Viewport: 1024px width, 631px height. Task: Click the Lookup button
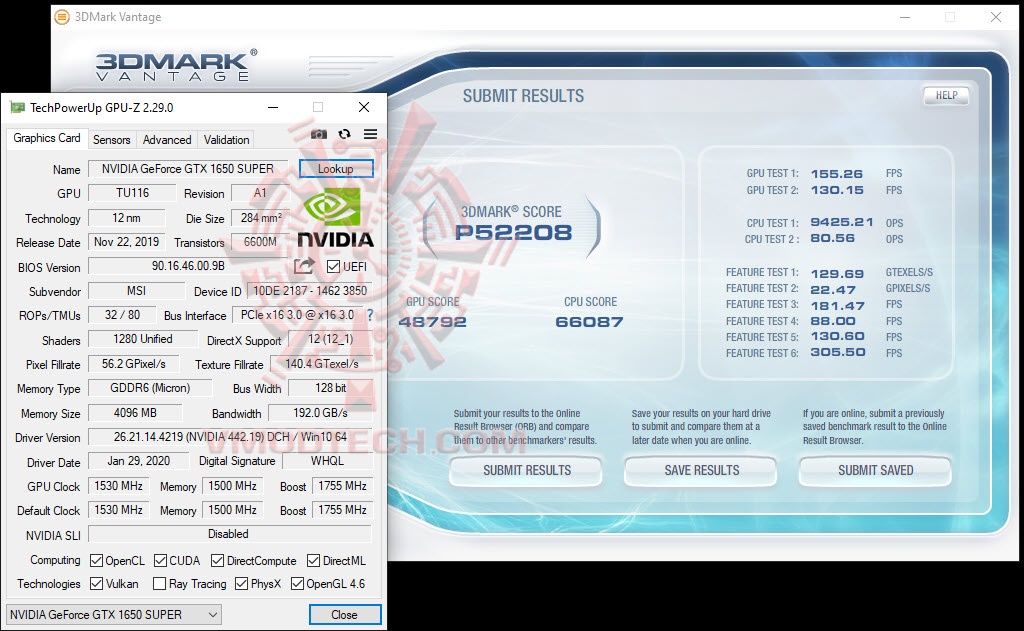[x=336, y=169]
